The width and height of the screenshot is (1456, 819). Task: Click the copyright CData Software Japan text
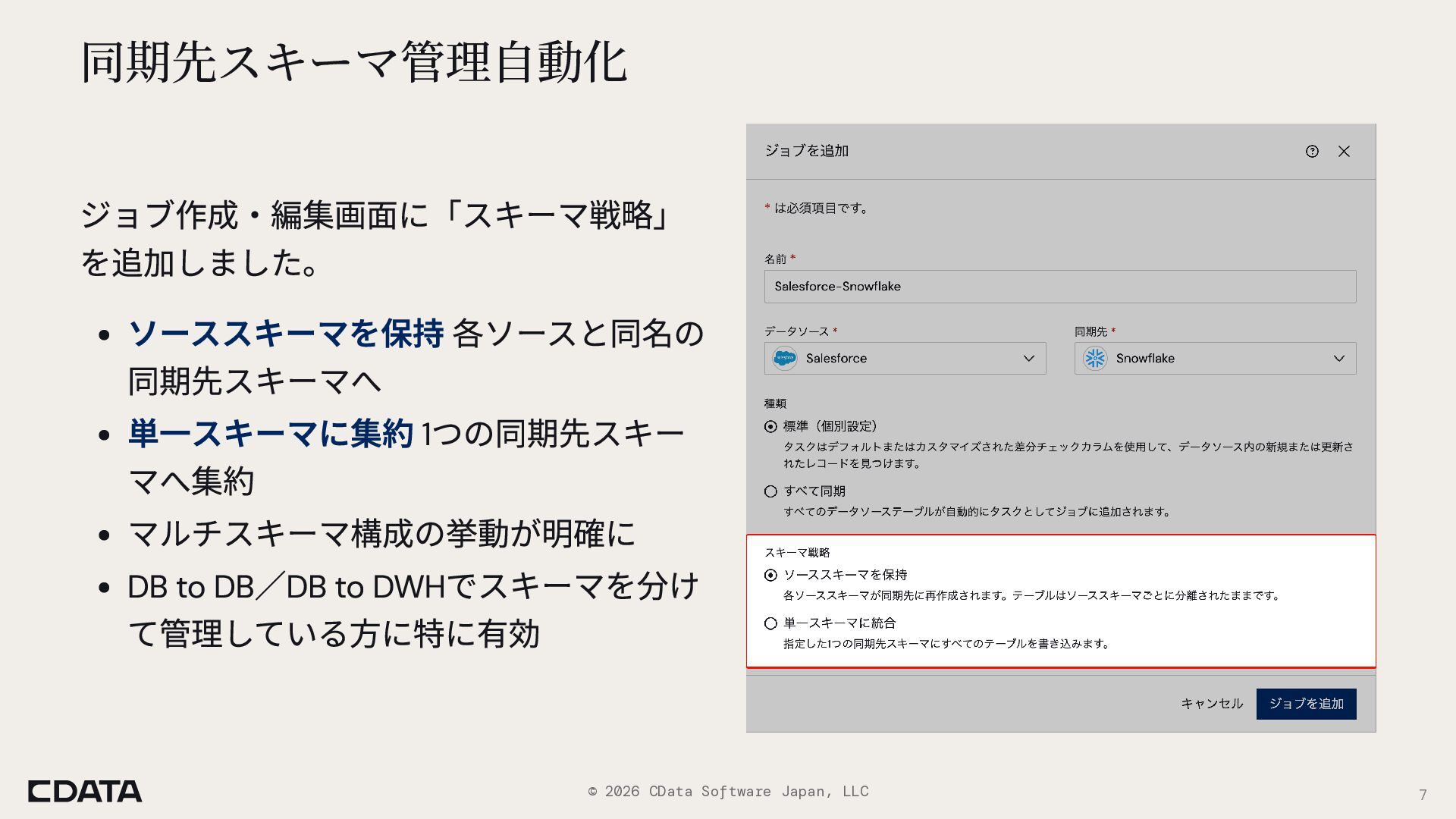tap(728, 791)
